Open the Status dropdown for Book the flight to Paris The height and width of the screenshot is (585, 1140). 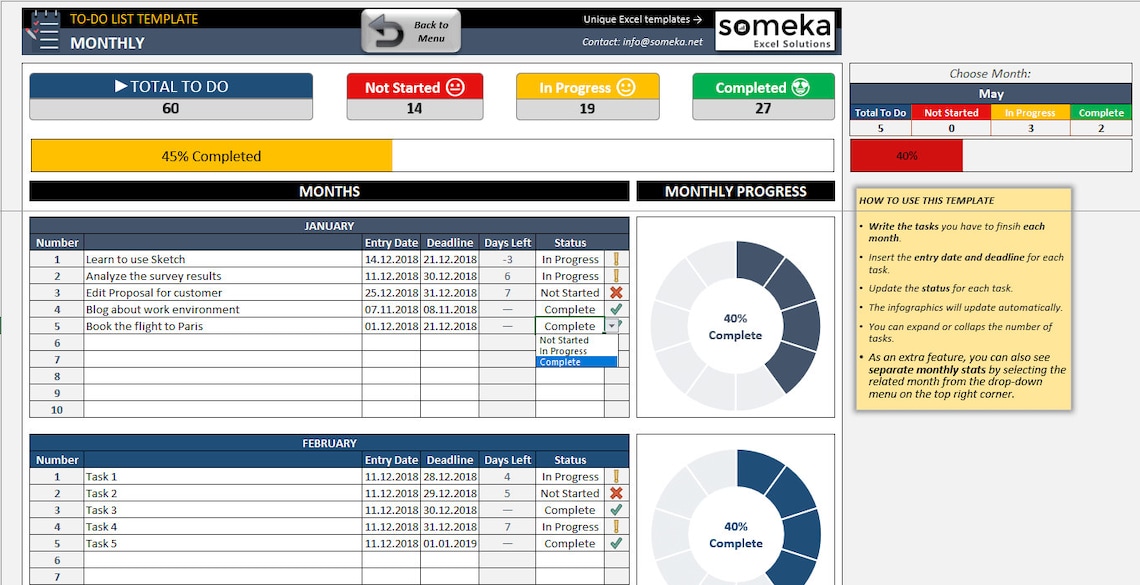tap(611, 326)
